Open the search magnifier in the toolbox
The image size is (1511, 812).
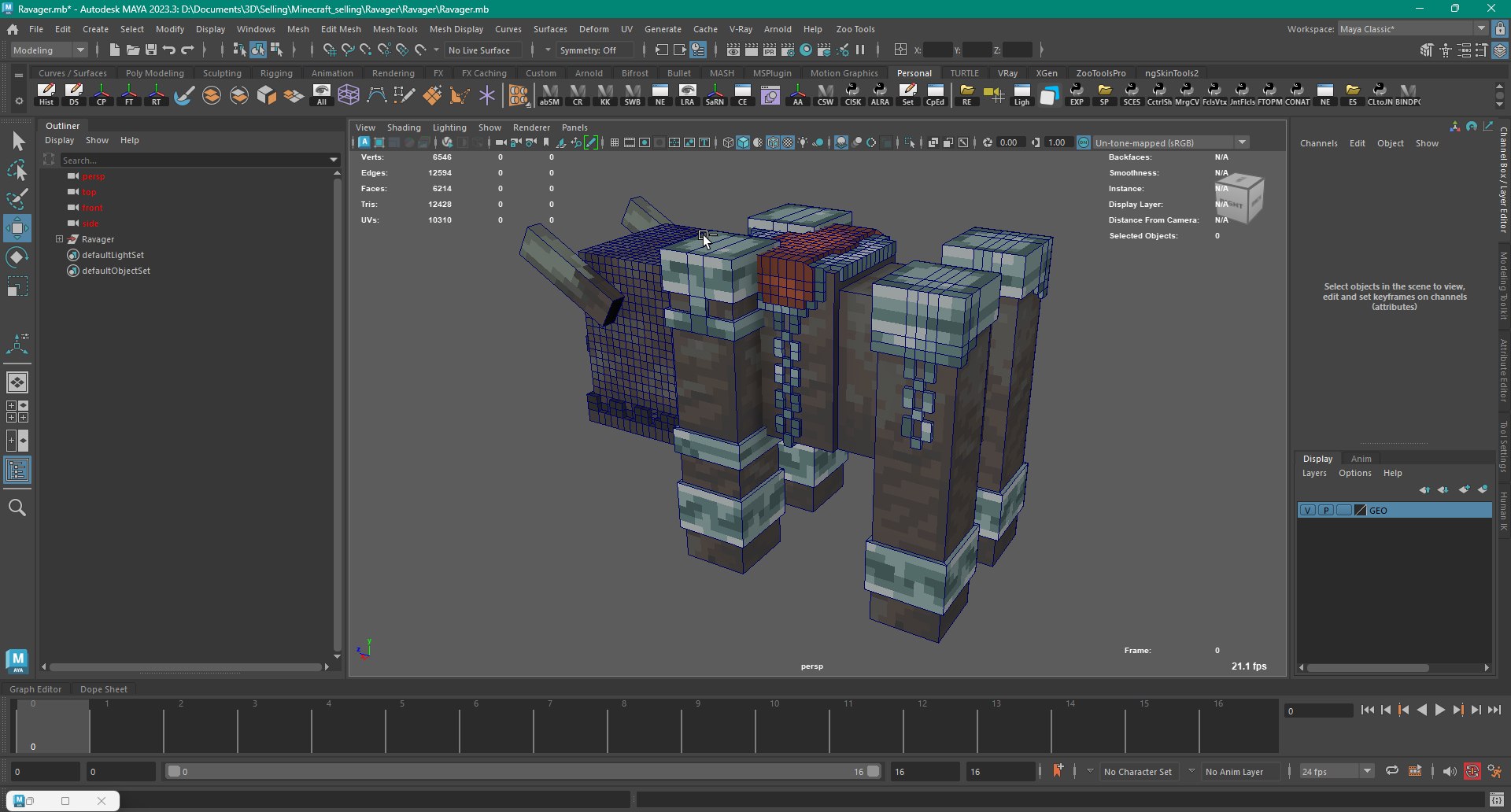pyautogui.click(x=17, y=507)
